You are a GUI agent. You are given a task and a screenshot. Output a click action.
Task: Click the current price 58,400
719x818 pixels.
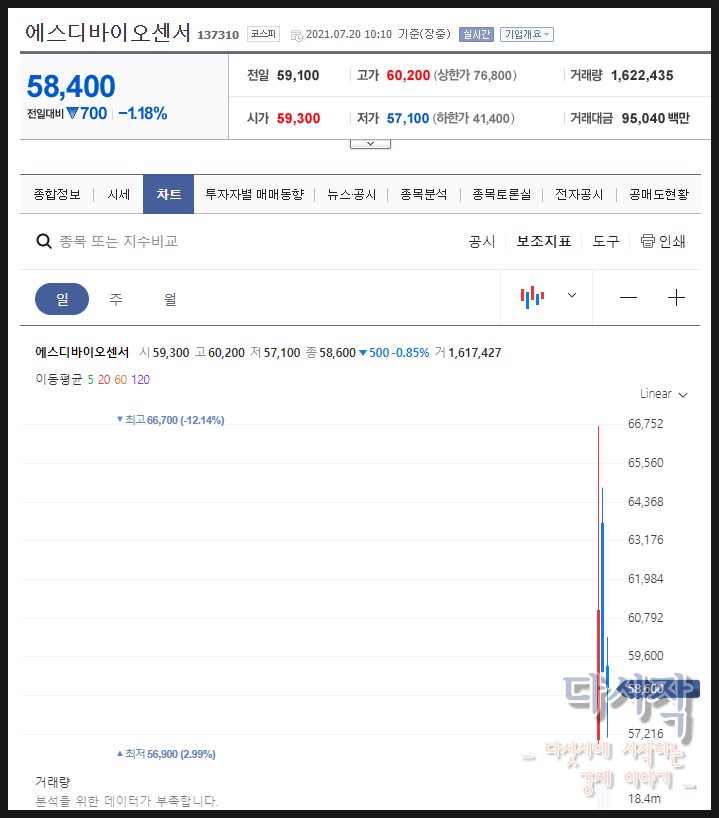(71, 86)
